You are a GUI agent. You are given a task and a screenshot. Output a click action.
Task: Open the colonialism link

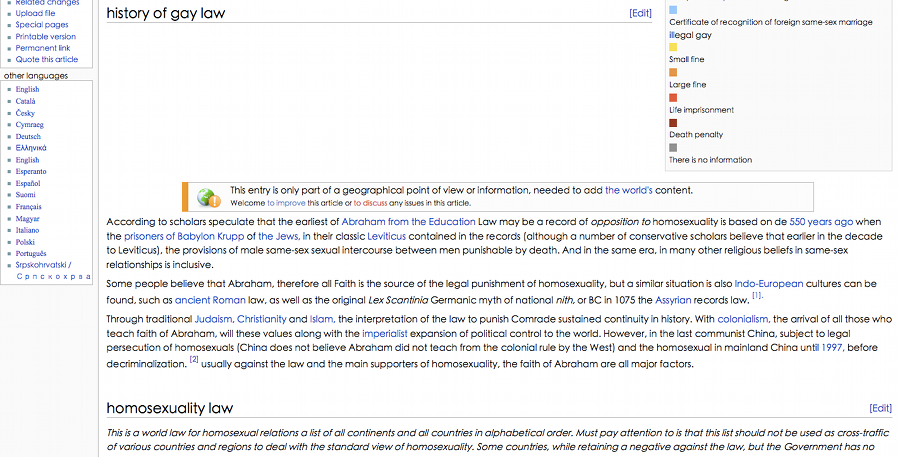pyautogui.click(x=743, y=319)
